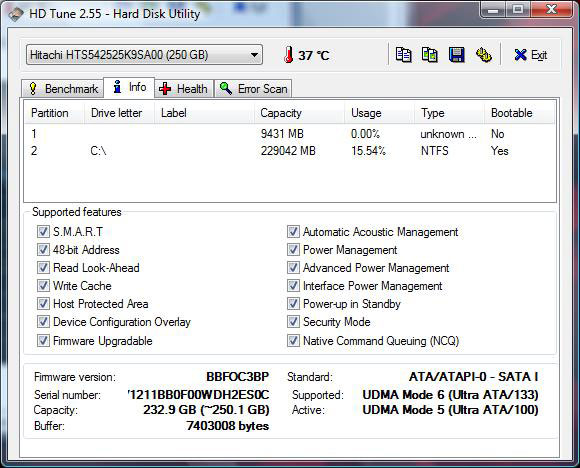The width and height of the screenshot is (580, 468).
Task: Toggle Advanced Power Management checkbox
Action: 293,267
